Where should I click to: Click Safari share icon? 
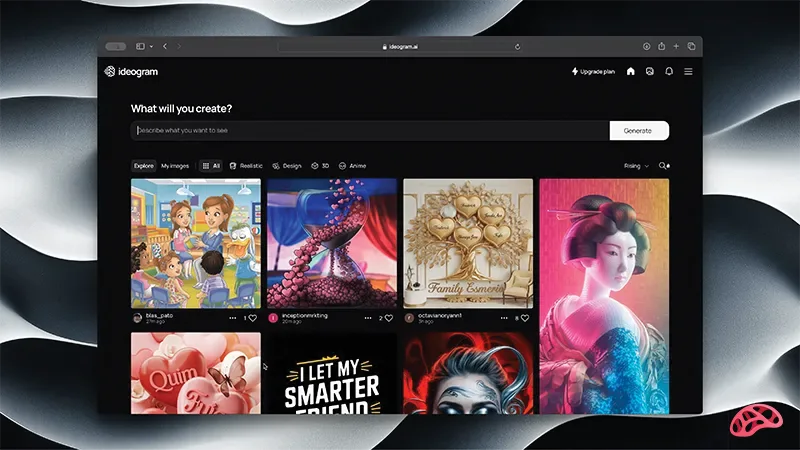[661, 46]
